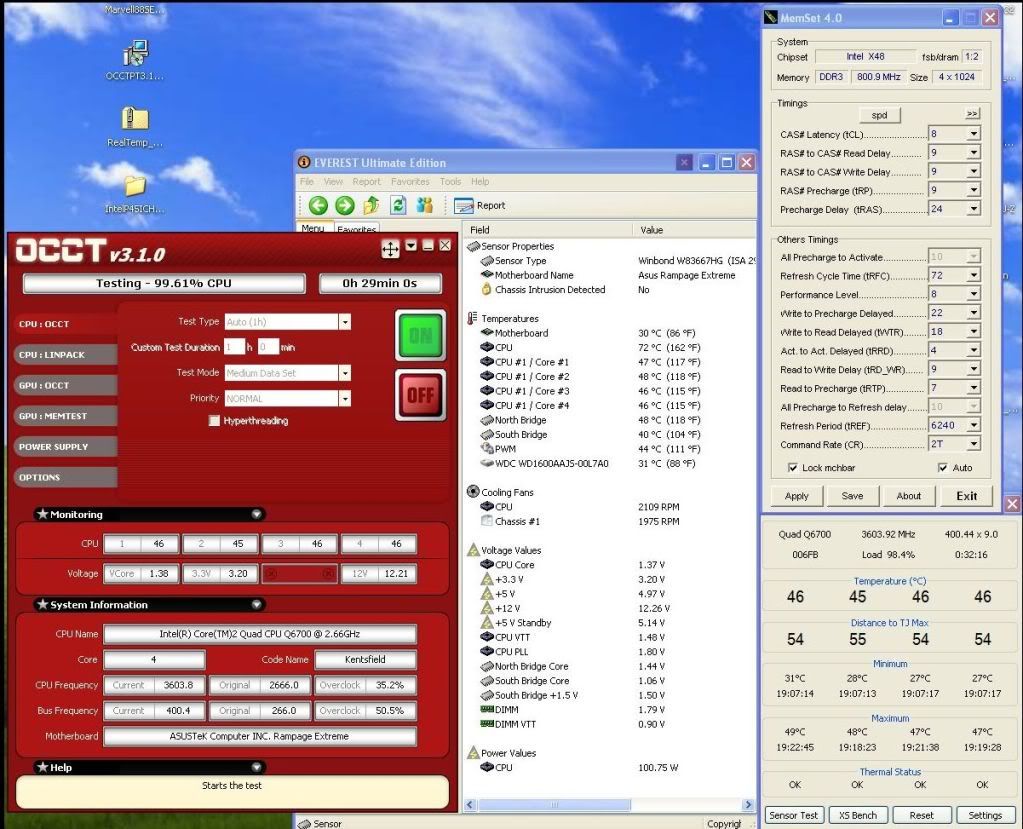The image size is (1023, 829).
Task: Click the EVEREST horizontal scrollbar thumb
Action: coord(554,805)
